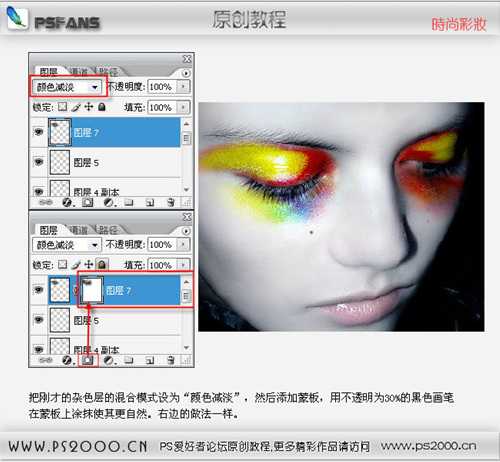Open lower panel flyout menu arrow
The height and width of the screenshot is (462, 500).
[x=186, y=231]
